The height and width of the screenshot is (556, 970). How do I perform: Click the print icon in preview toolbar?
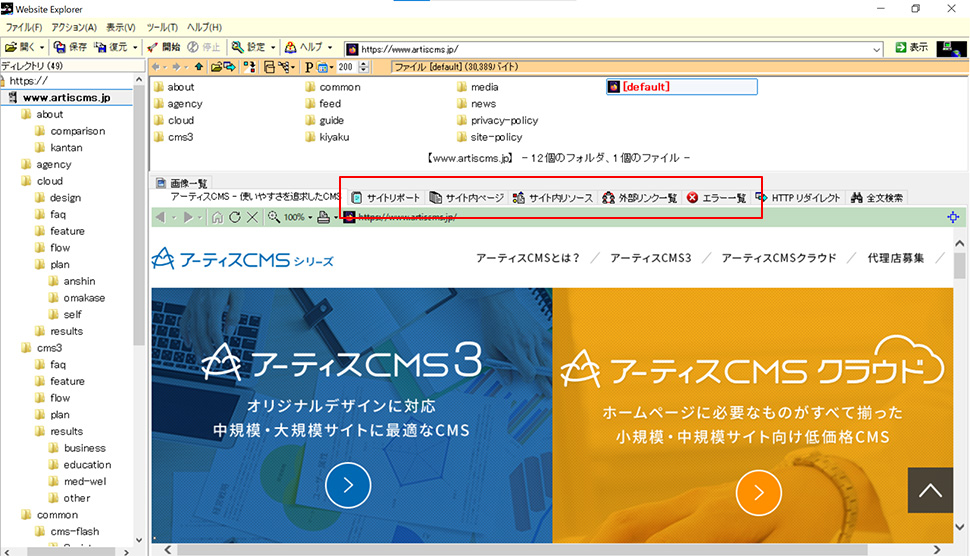323,217
